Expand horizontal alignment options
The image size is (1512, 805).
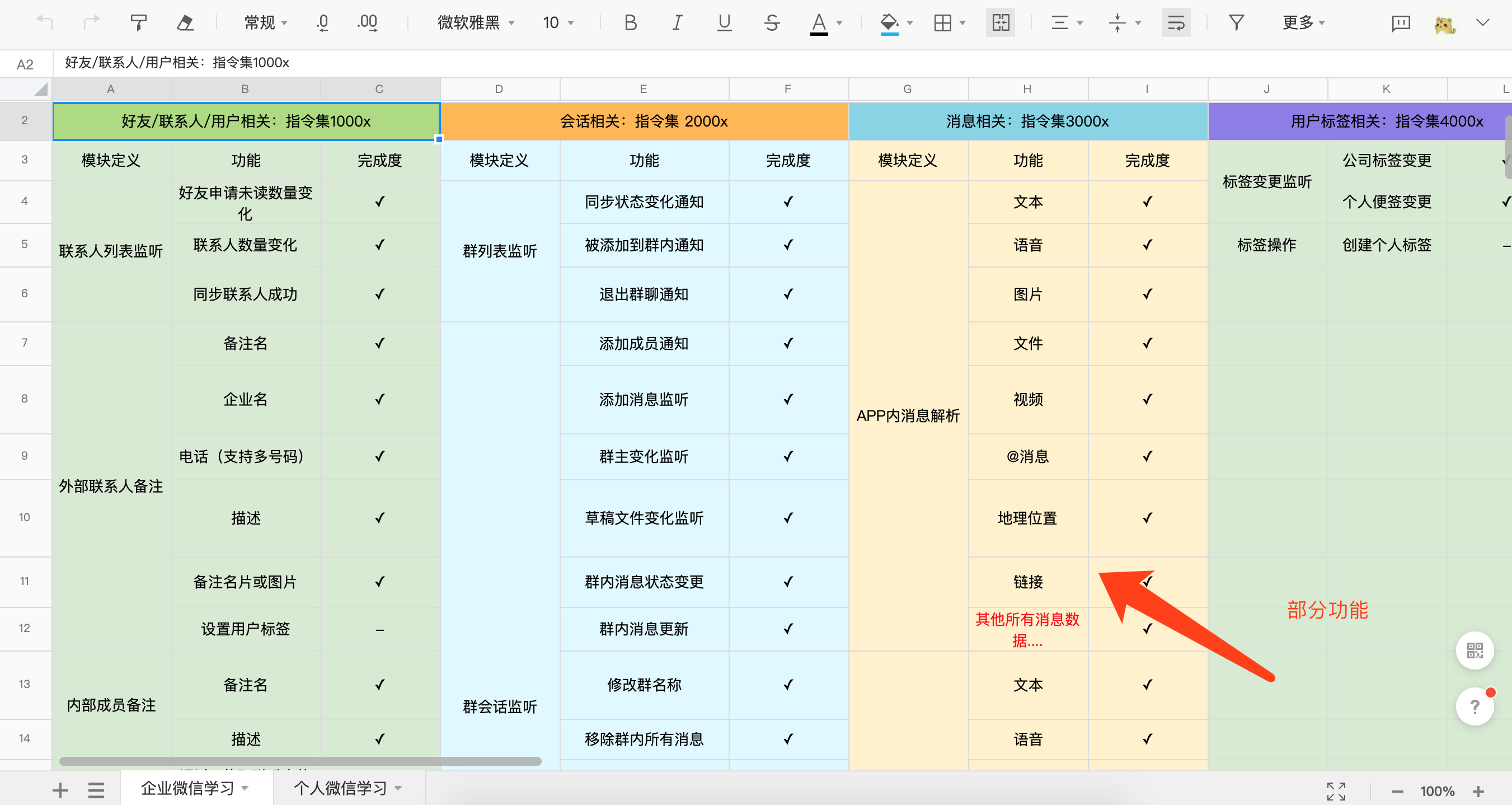click(1080, 23)
